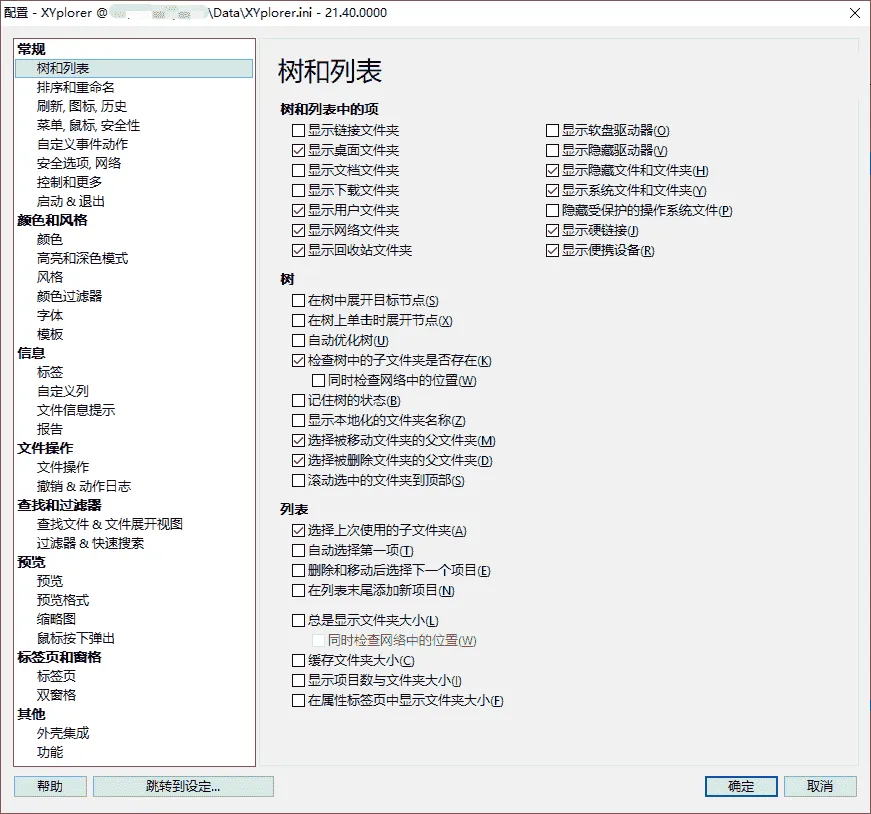Open 自定义事件动作 settings
Screen dimensions: 871x814
point(82,144)
